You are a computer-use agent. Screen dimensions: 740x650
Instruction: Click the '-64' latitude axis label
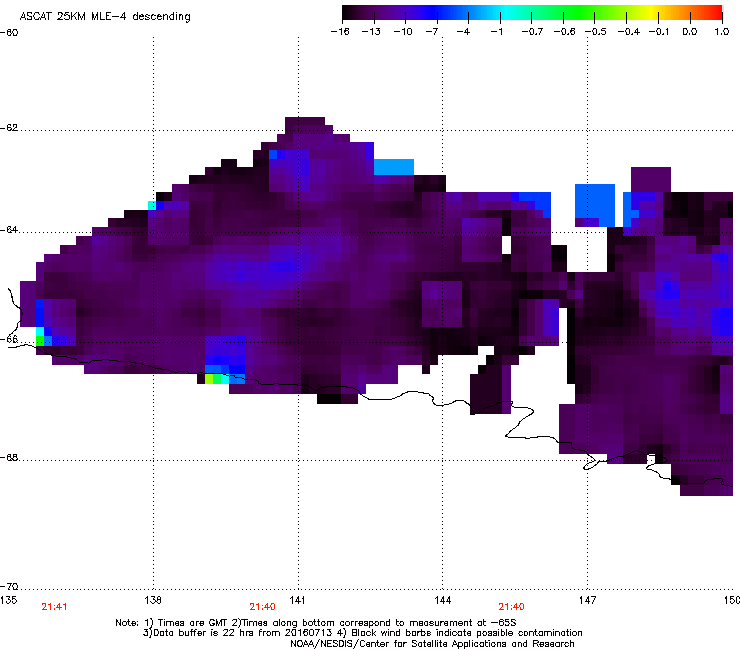tap(9, 230)
